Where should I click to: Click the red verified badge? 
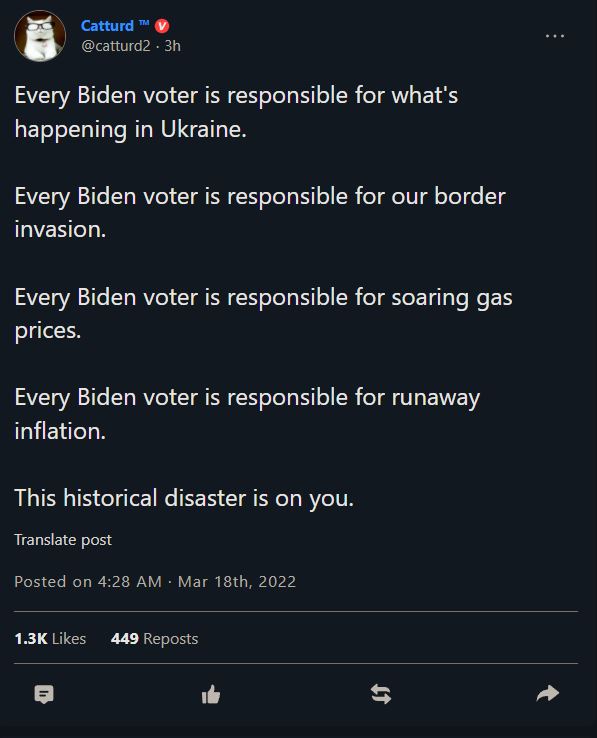[162, 26]
